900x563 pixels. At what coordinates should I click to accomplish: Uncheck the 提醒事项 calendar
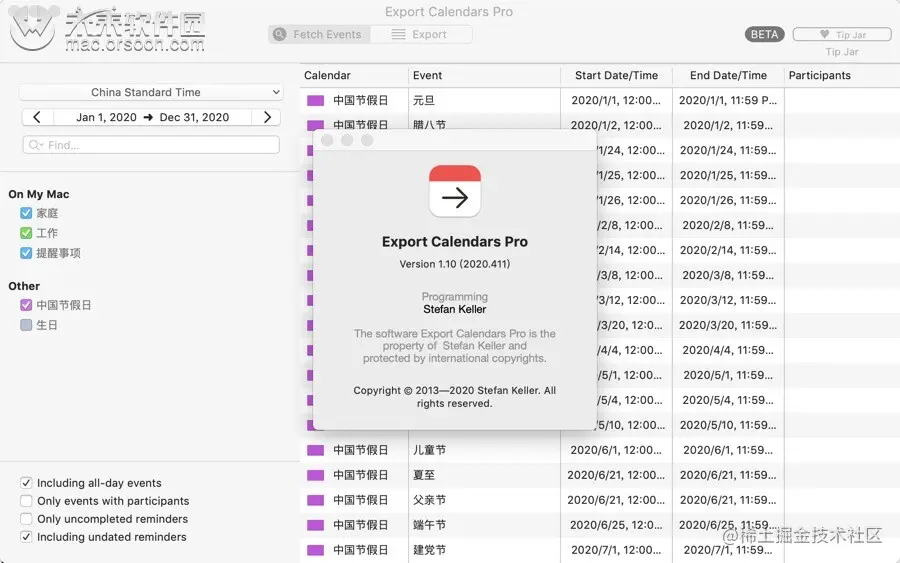pos(26,253)
